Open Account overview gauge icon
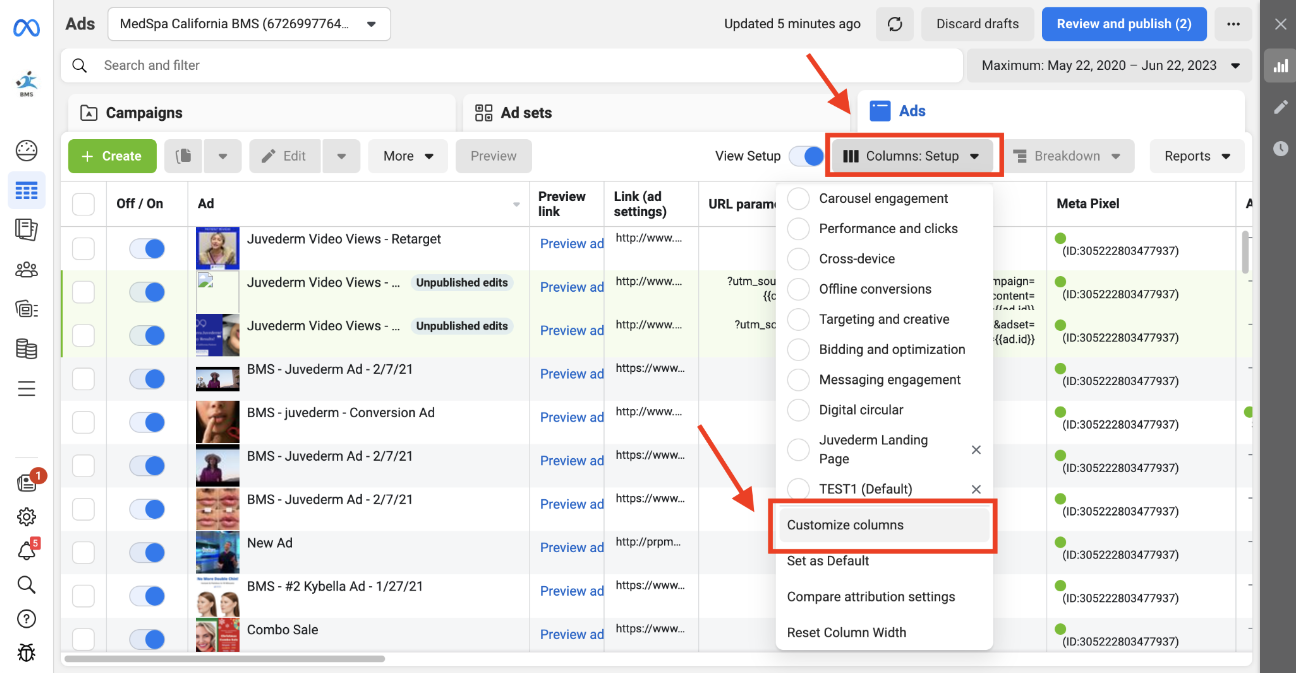Viewport: 1298px width, 676px height. click(x=27, y=151)
